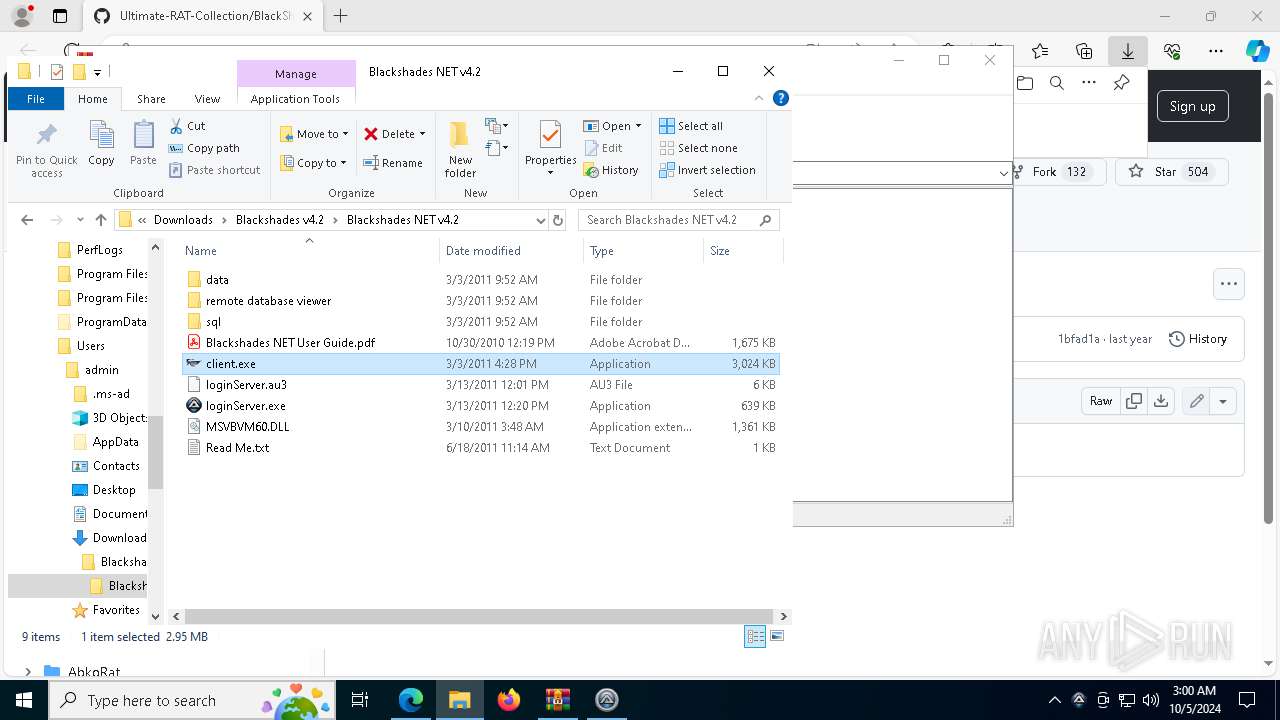Click Select all in ribbon
This screenshot has height=720, width=1280.
point(691,126)
